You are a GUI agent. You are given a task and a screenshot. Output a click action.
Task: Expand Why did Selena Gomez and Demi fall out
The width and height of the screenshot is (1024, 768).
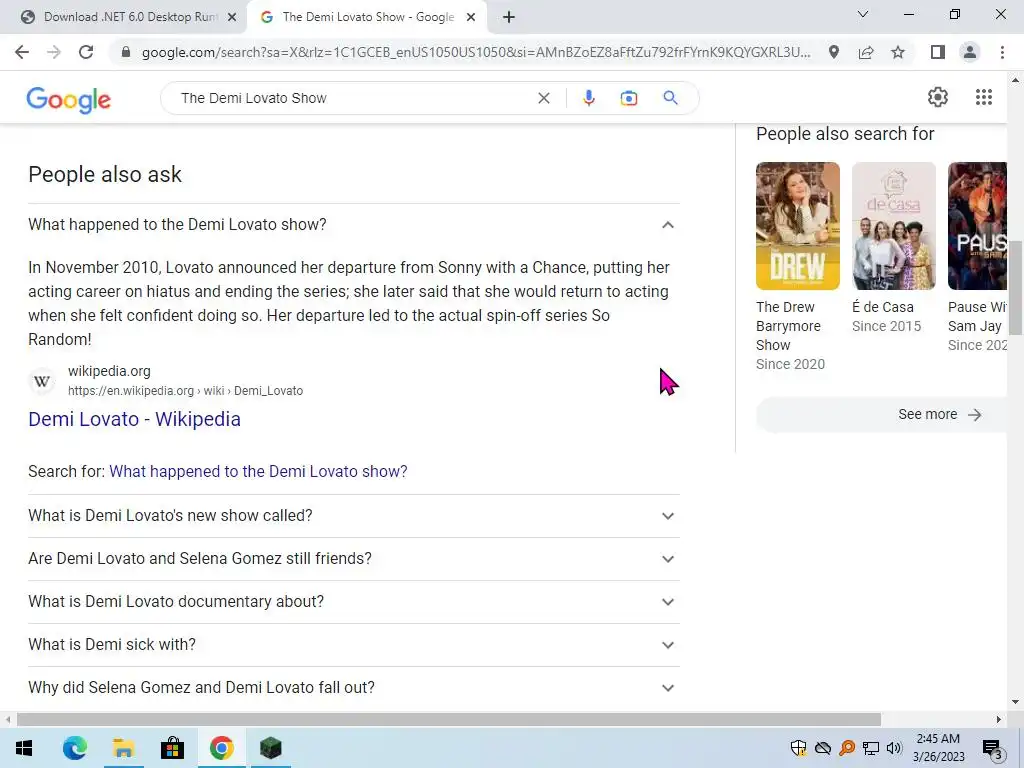[x=354, y=688]
